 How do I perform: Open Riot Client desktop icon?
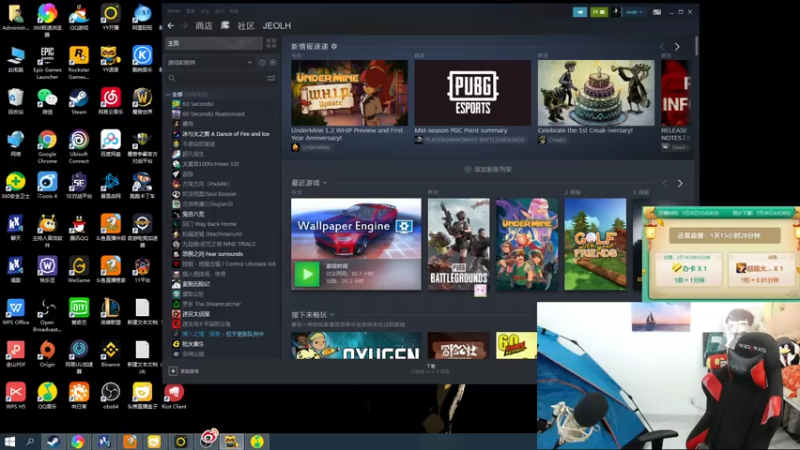(x=173, y=396)
